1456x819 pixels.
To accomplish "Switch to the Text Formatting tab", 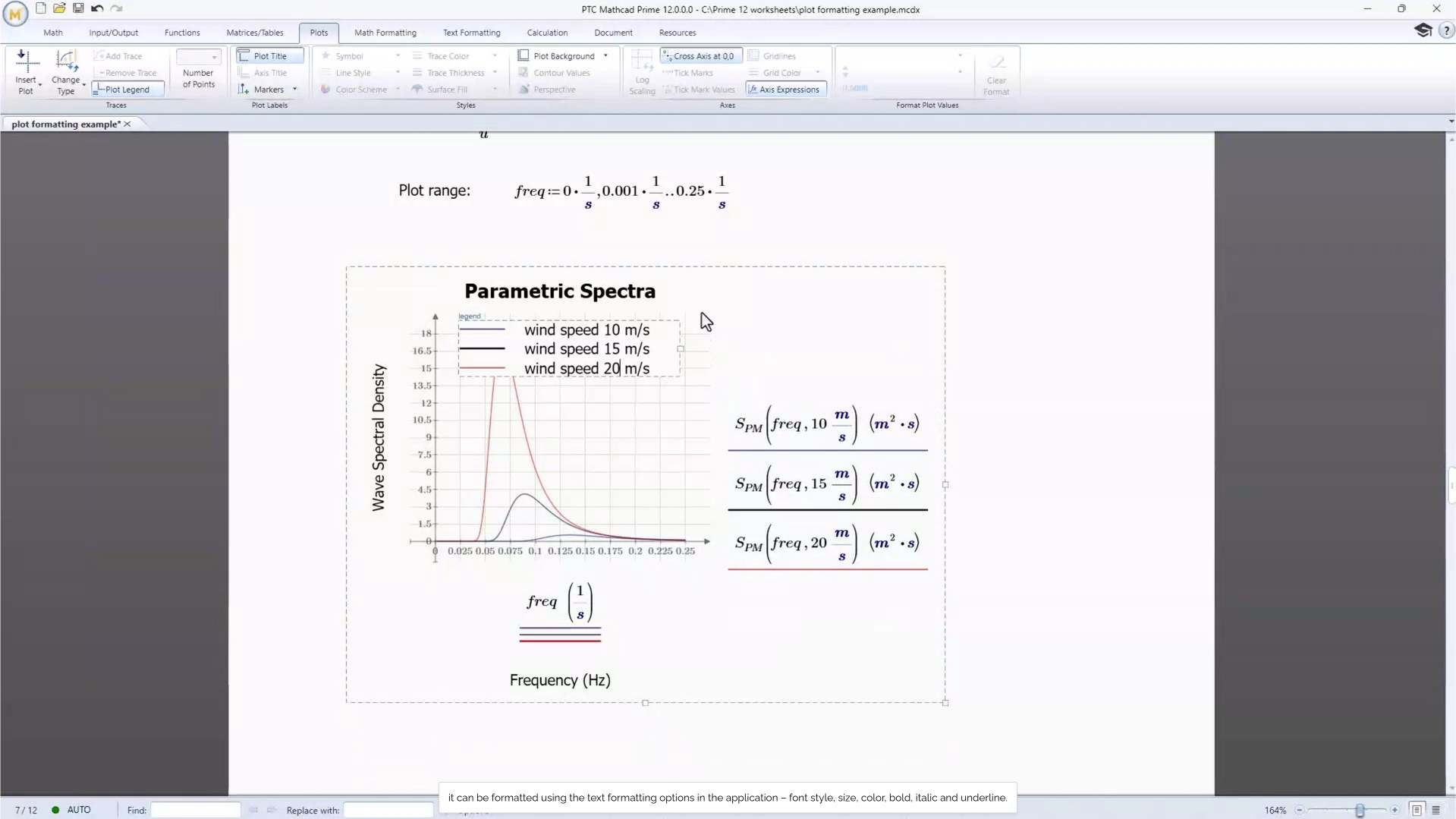I will coord(471,33).
